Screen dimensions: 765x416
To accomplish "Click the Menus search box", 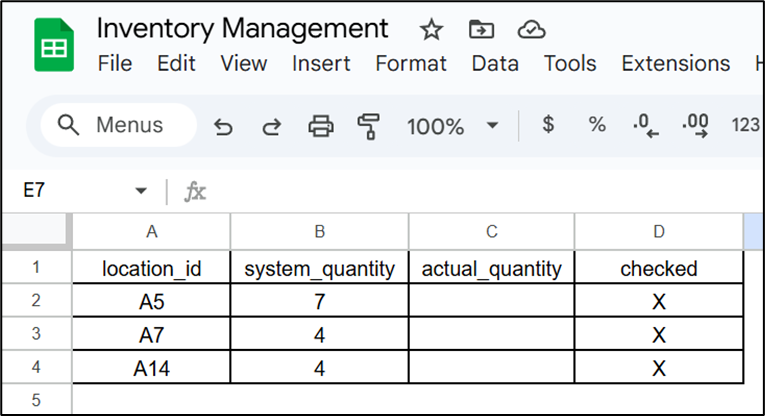I will 118,125.
